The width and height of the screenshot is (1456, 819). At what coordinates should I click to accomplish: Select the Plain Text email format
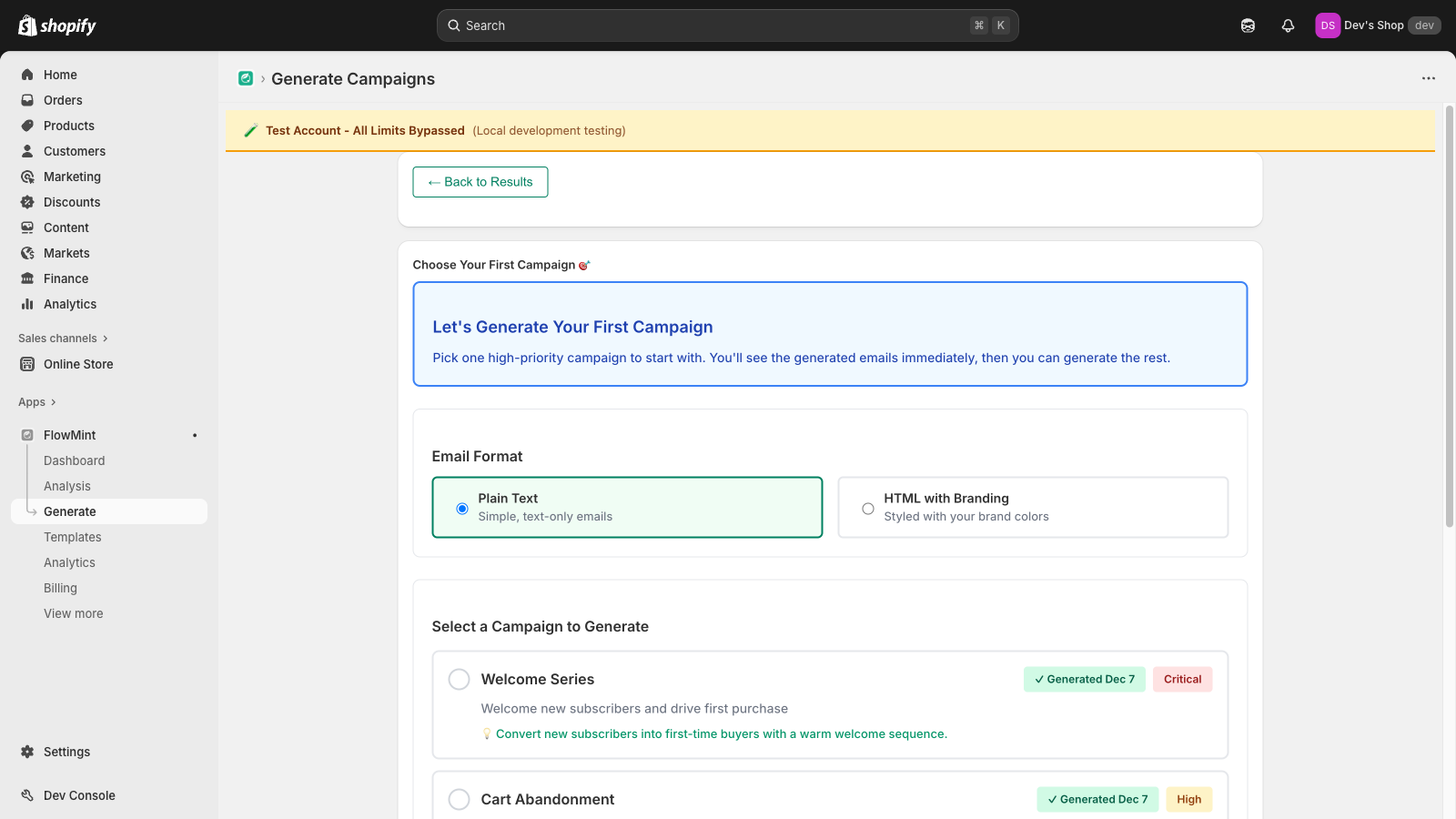(x=462, y=508)
